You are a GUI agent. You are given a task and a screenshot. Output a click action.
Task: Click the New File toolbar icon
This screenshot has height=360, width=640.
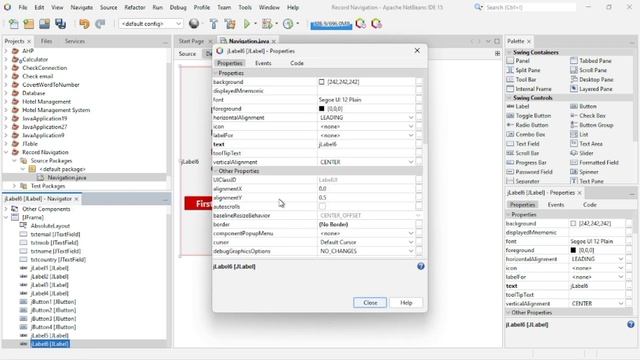coord(13,24)
